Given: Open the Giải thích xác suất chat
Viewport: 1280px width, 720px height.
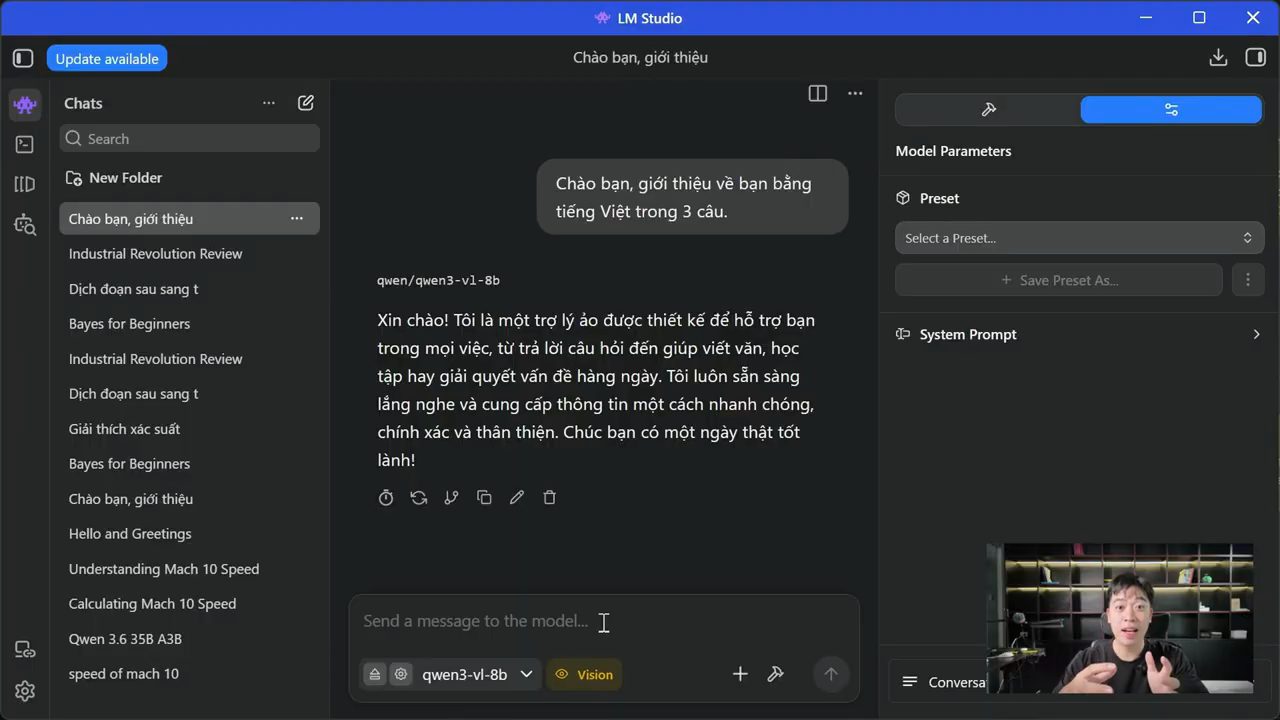Looking at the screenshot, I should (190, 429).
